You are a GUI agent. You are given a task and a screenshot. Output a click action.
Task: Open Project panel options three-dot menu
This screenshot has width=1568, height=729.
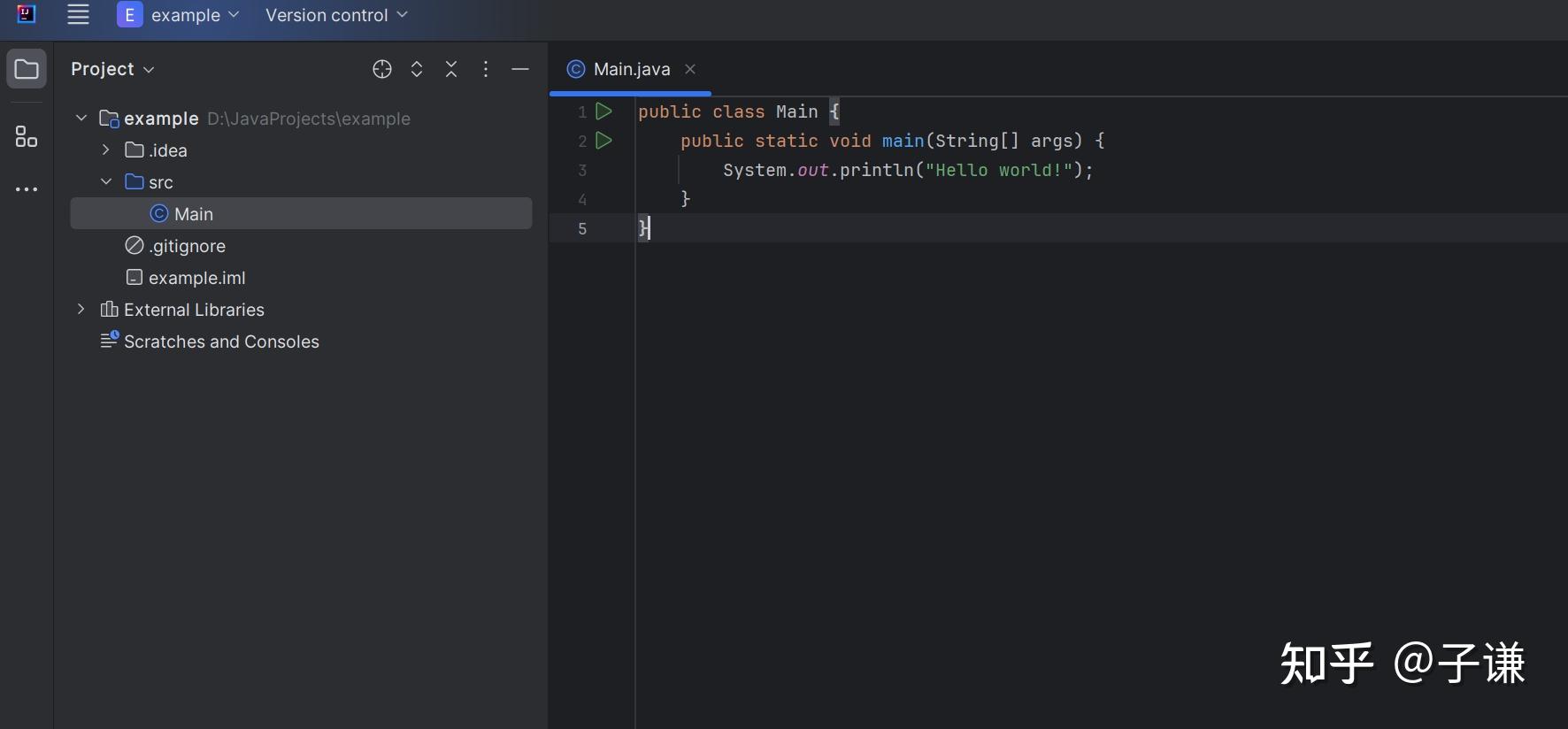[486, 69]
